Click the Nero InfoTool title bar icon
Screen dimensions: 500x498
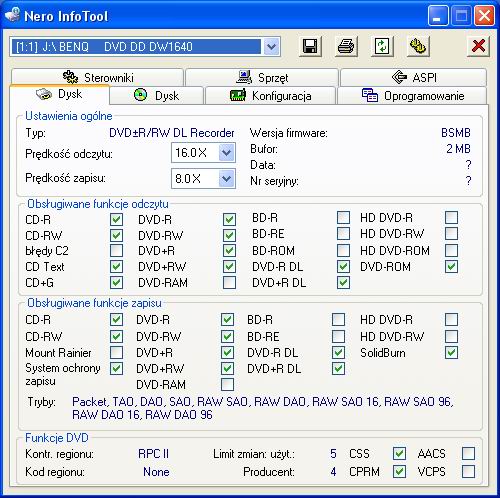(13, 15)
